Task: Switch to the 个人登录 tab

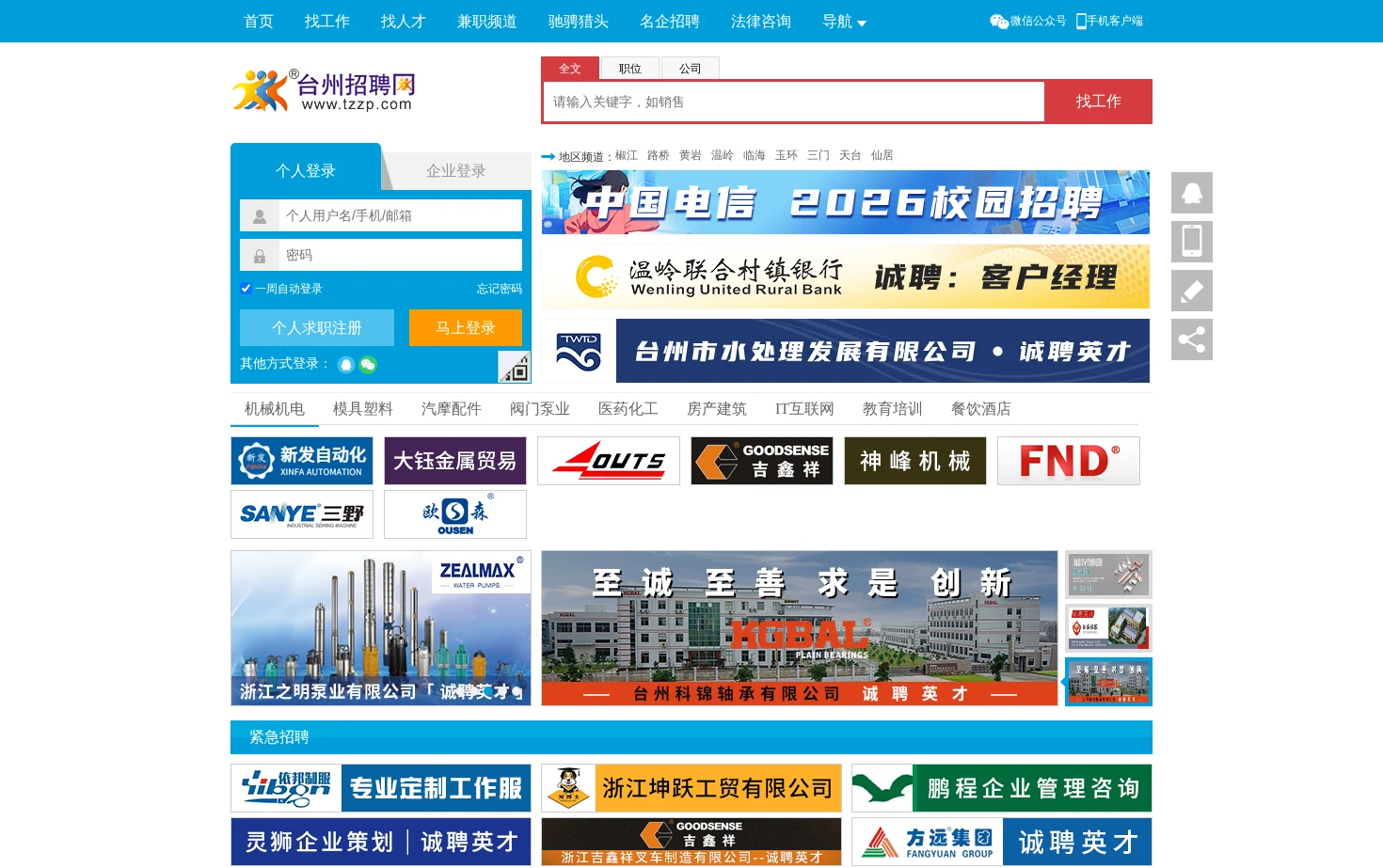Action: tap(306, 170)
